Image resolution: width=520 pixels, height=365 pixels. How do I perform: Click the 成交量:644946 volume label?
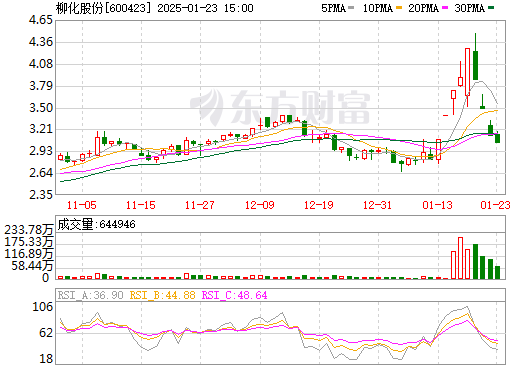pyautogui.click(x=96, y=224)
